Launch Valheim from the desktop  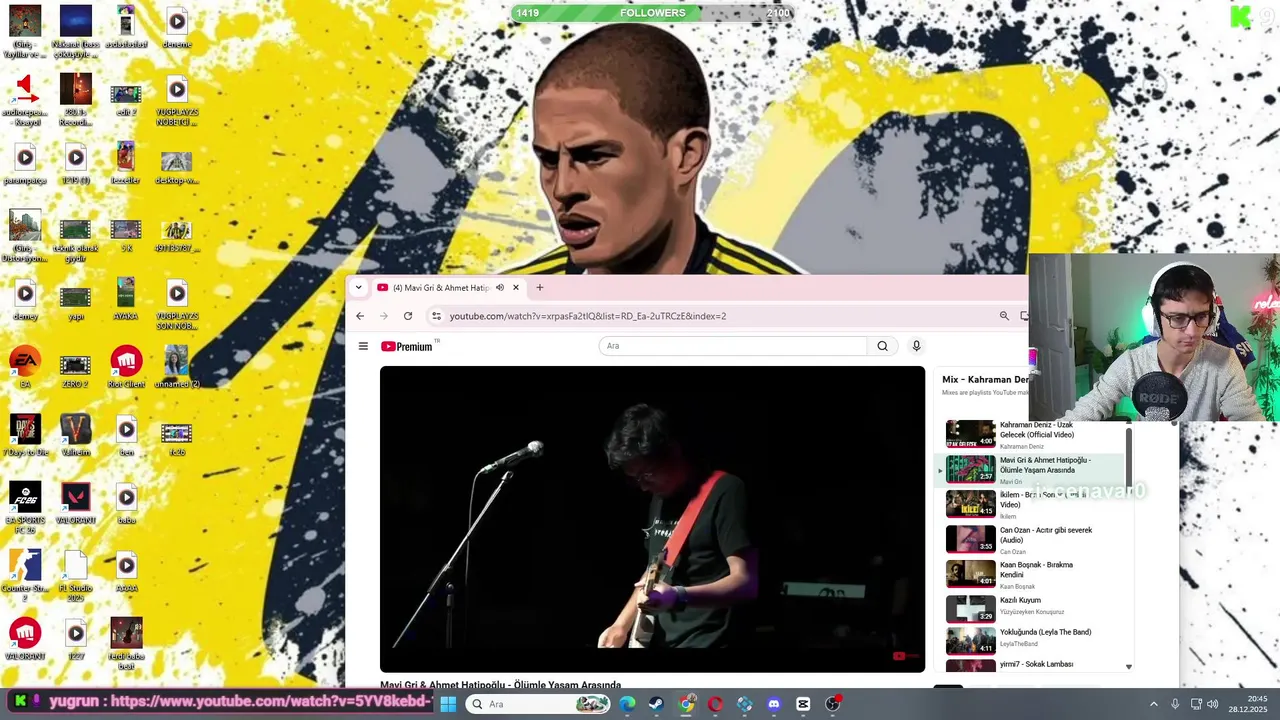(x=75, y=435)
